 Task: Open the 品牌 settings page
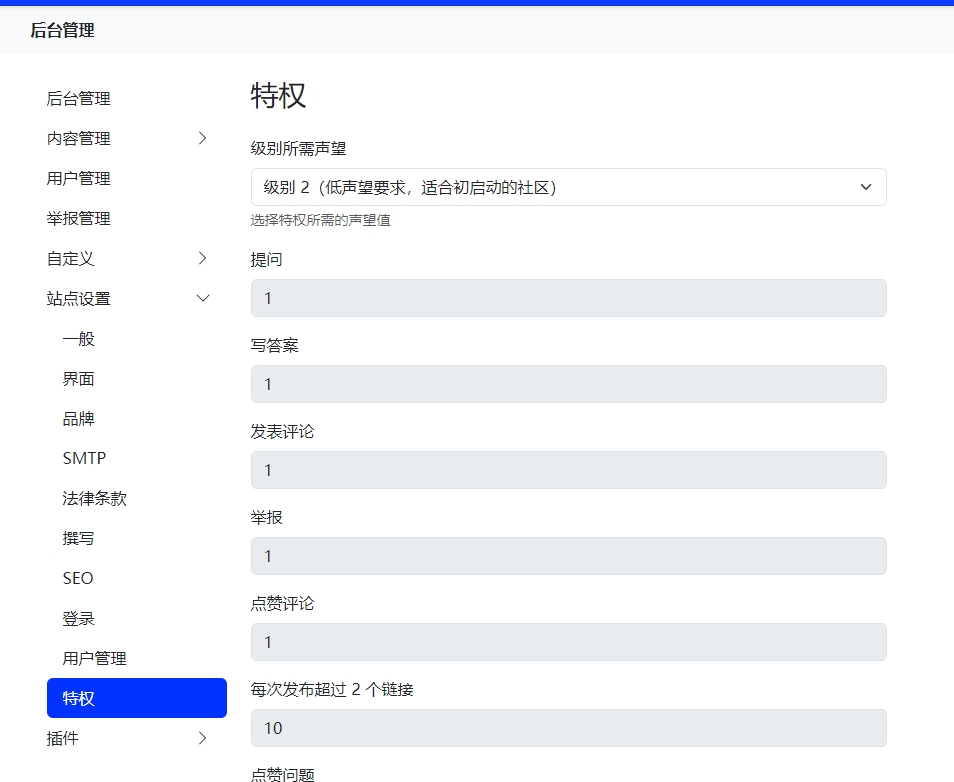[x=136, y=419]
